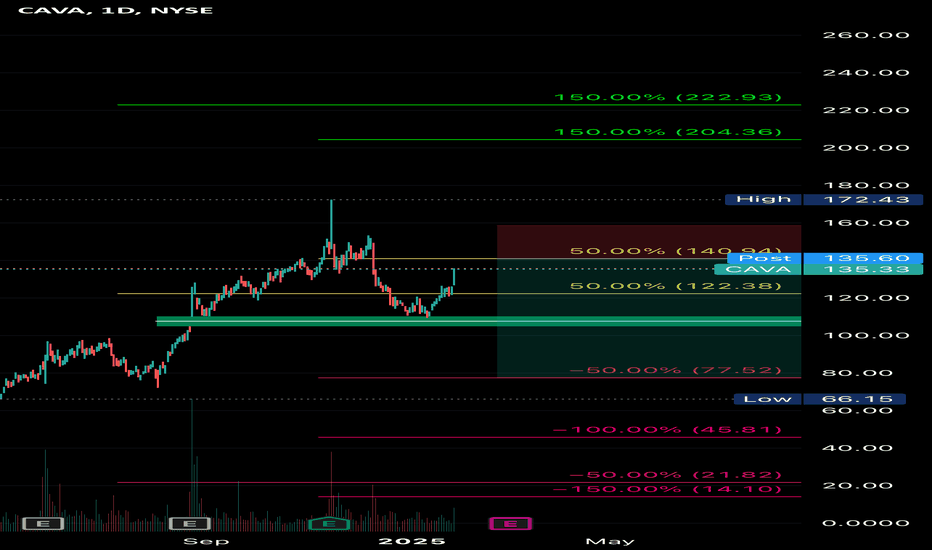Click the 172.43 high price value
932x550 pixels.
[x=863, y=199]
